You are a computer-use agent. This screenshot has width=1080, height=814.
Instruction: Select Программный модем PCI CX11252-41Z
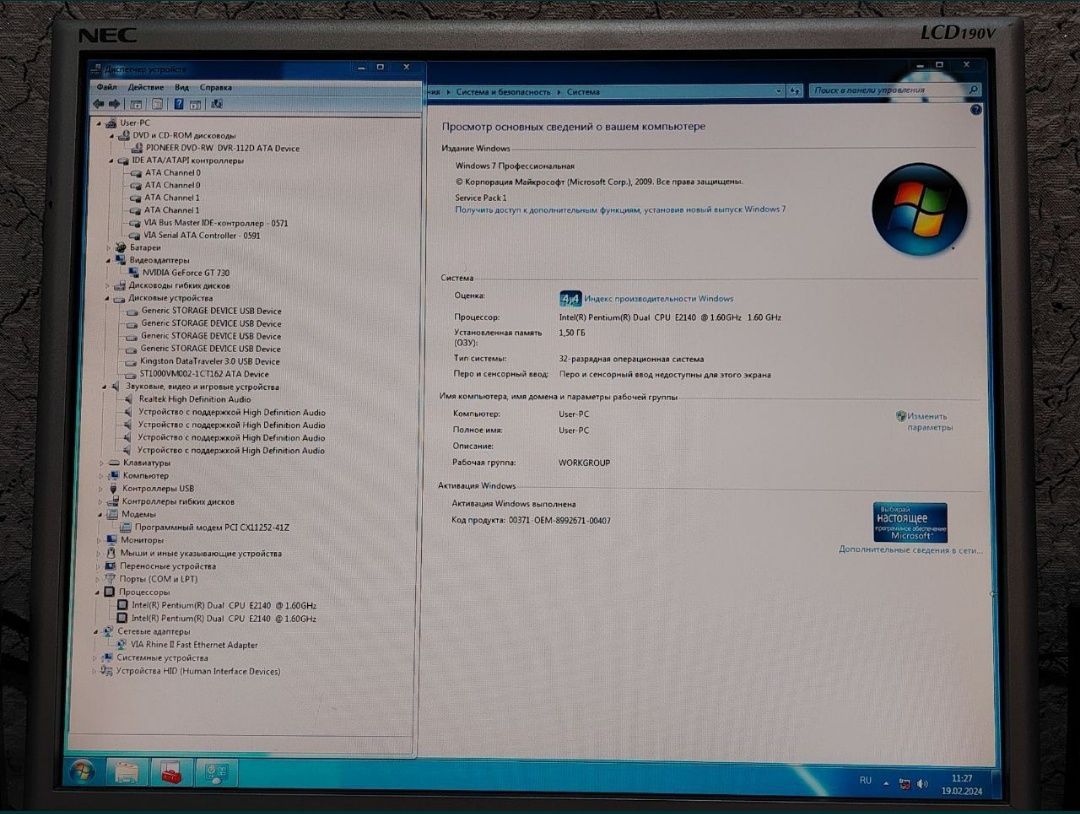click(x=212, y=528)
